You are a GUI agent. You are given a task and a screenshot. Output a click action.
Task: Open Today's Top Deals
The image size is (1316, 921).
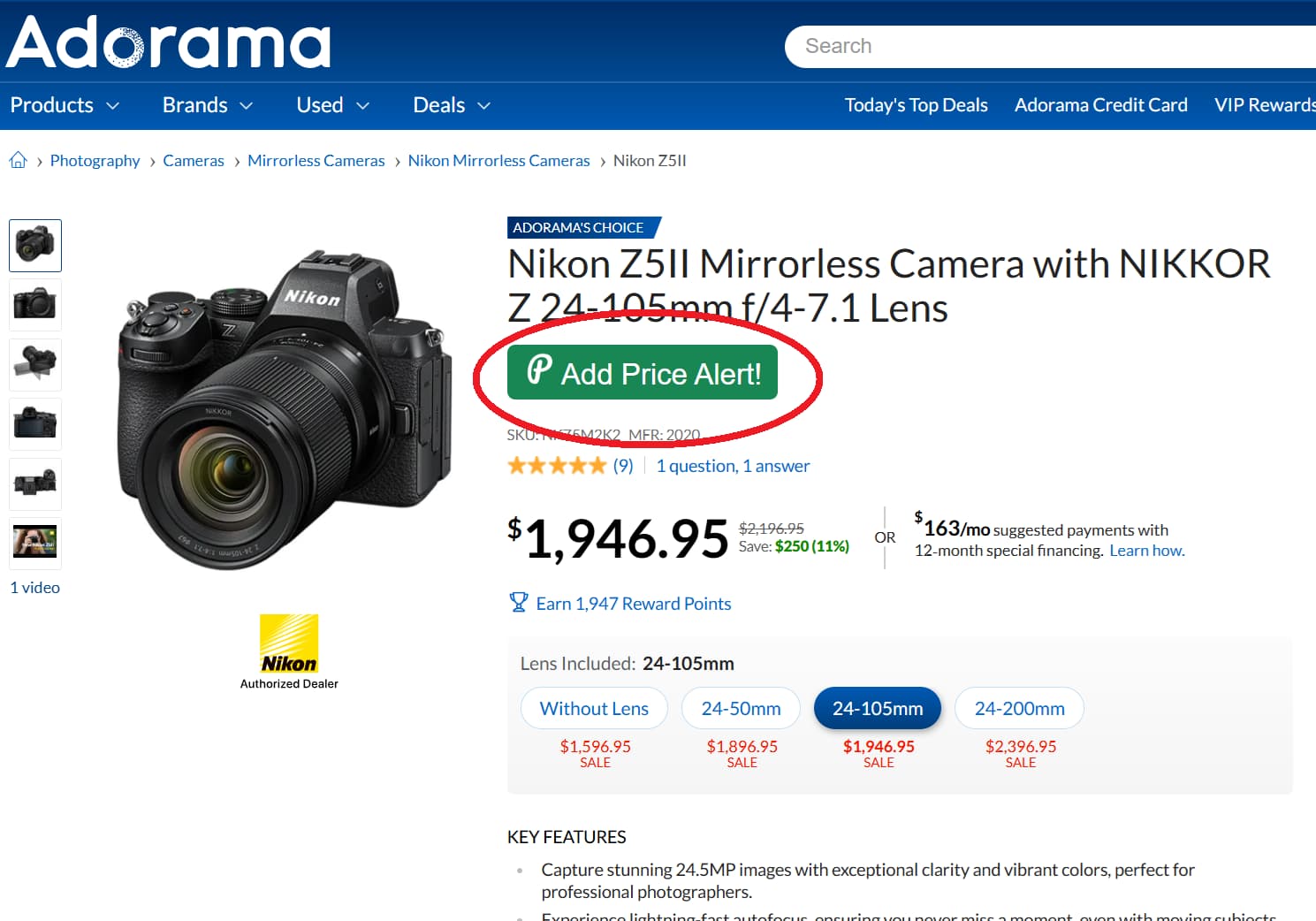pos(916,105)
